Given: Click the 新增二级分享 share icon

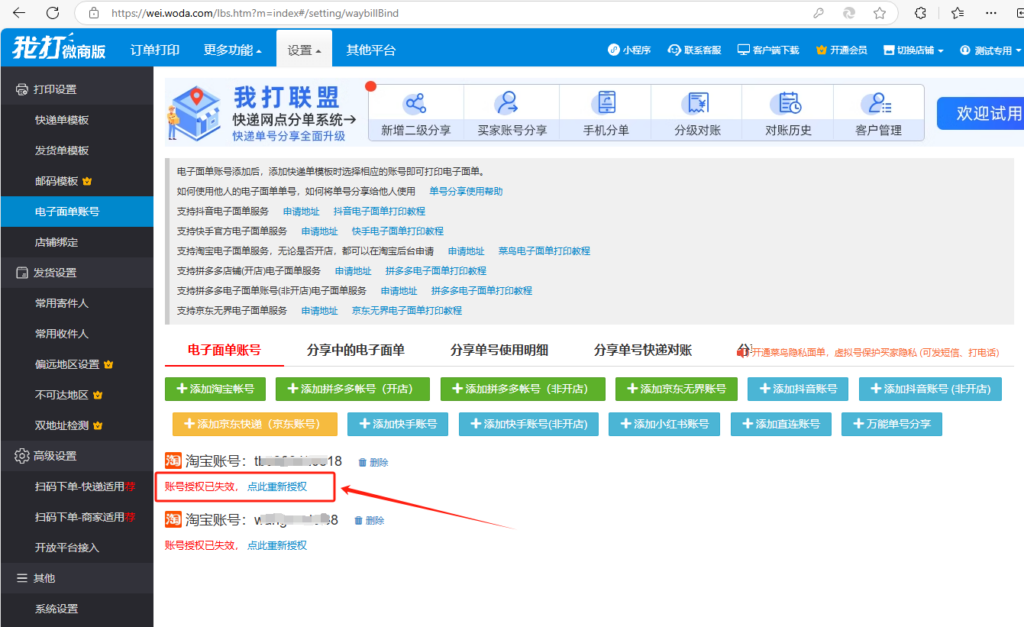Looking at the screenshot, I should (415, 103).
